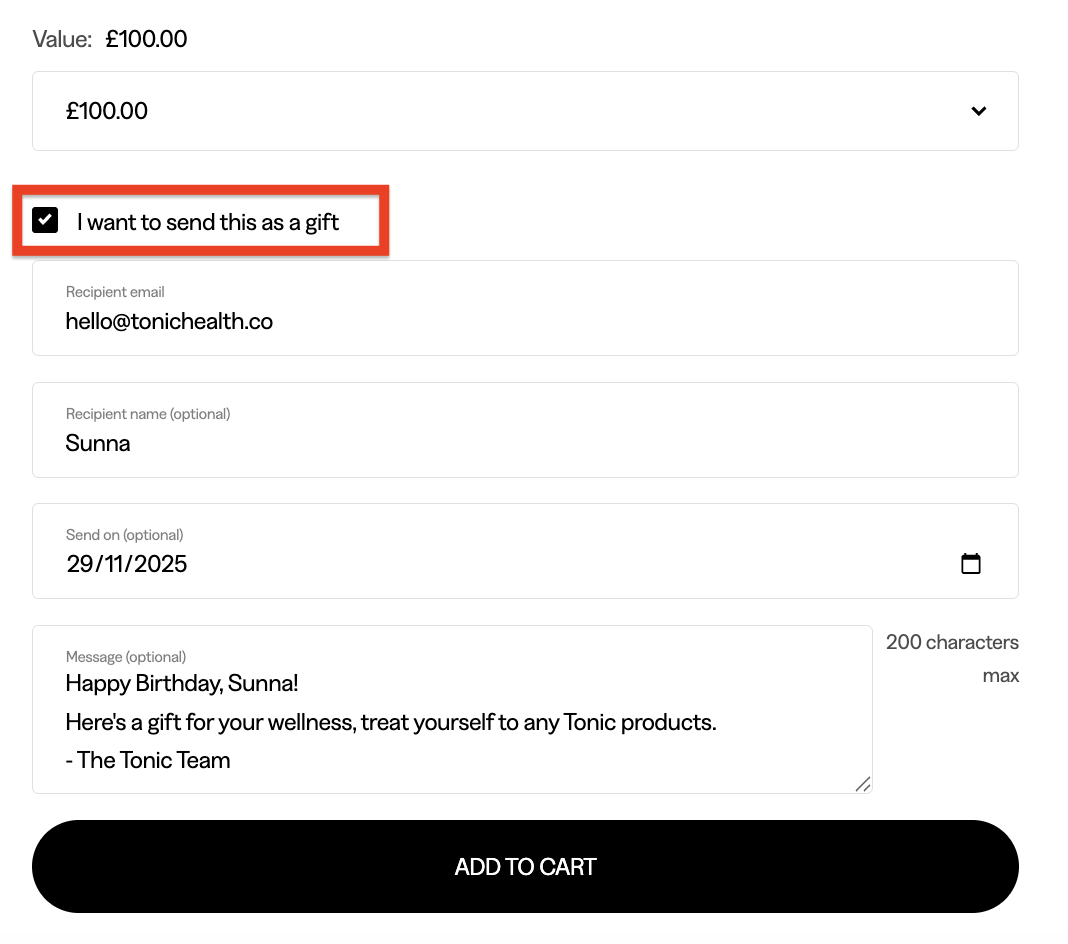Focus the Recipient name field with Sunna
Image resolution: width=1068 pixels, height=944 pixels.
pos(525,442)
